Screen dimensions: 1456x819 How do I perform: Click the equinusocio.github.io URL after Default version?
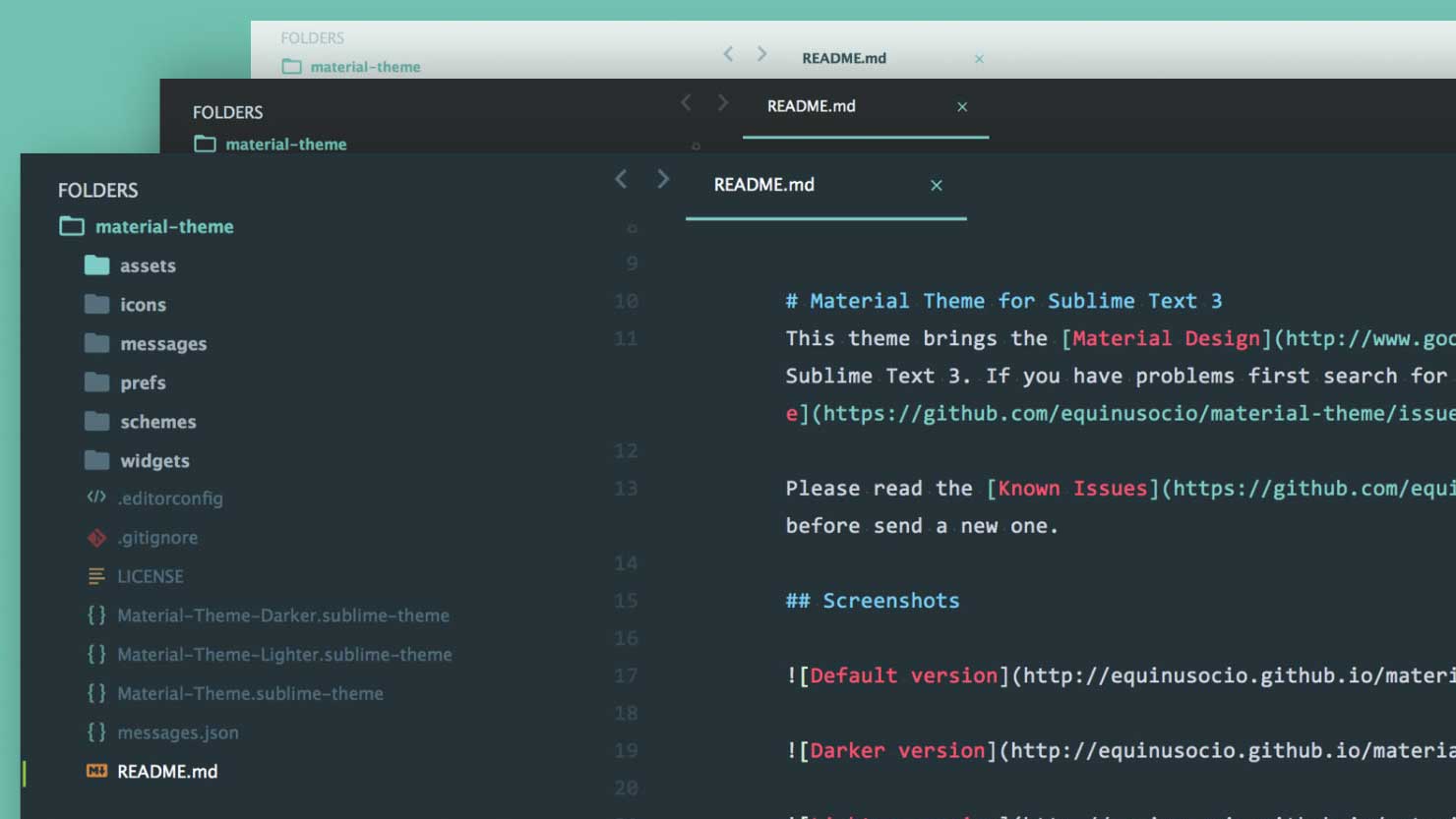tap(1240, 676)
